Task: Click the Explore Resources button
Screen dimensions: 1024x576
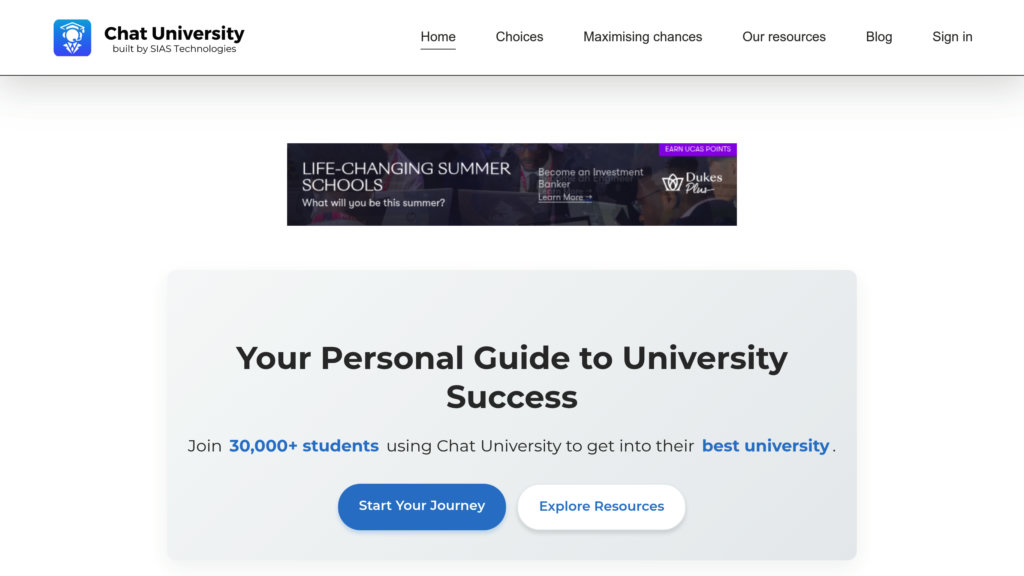Action: (601, 506)
